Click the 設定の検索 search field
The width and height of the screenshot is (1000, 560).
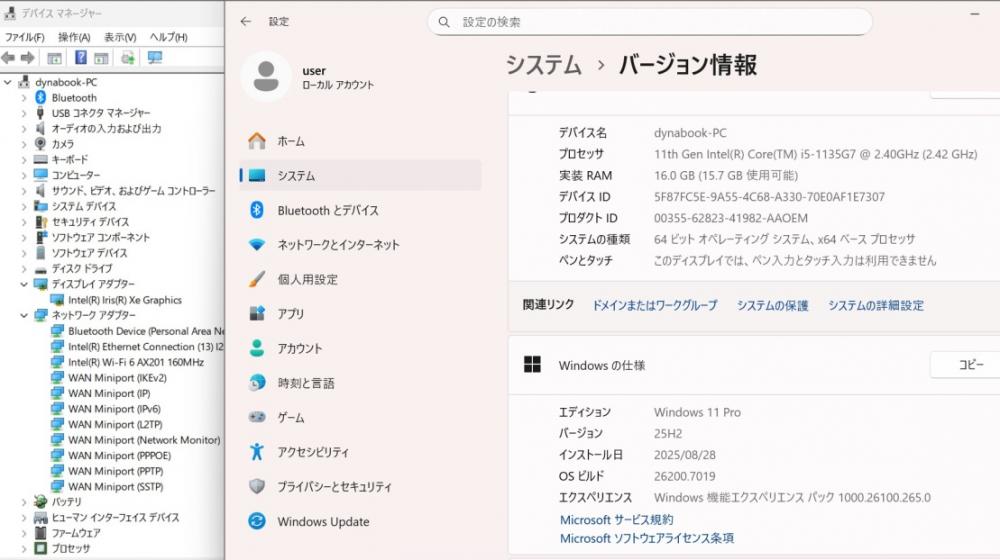649,22
